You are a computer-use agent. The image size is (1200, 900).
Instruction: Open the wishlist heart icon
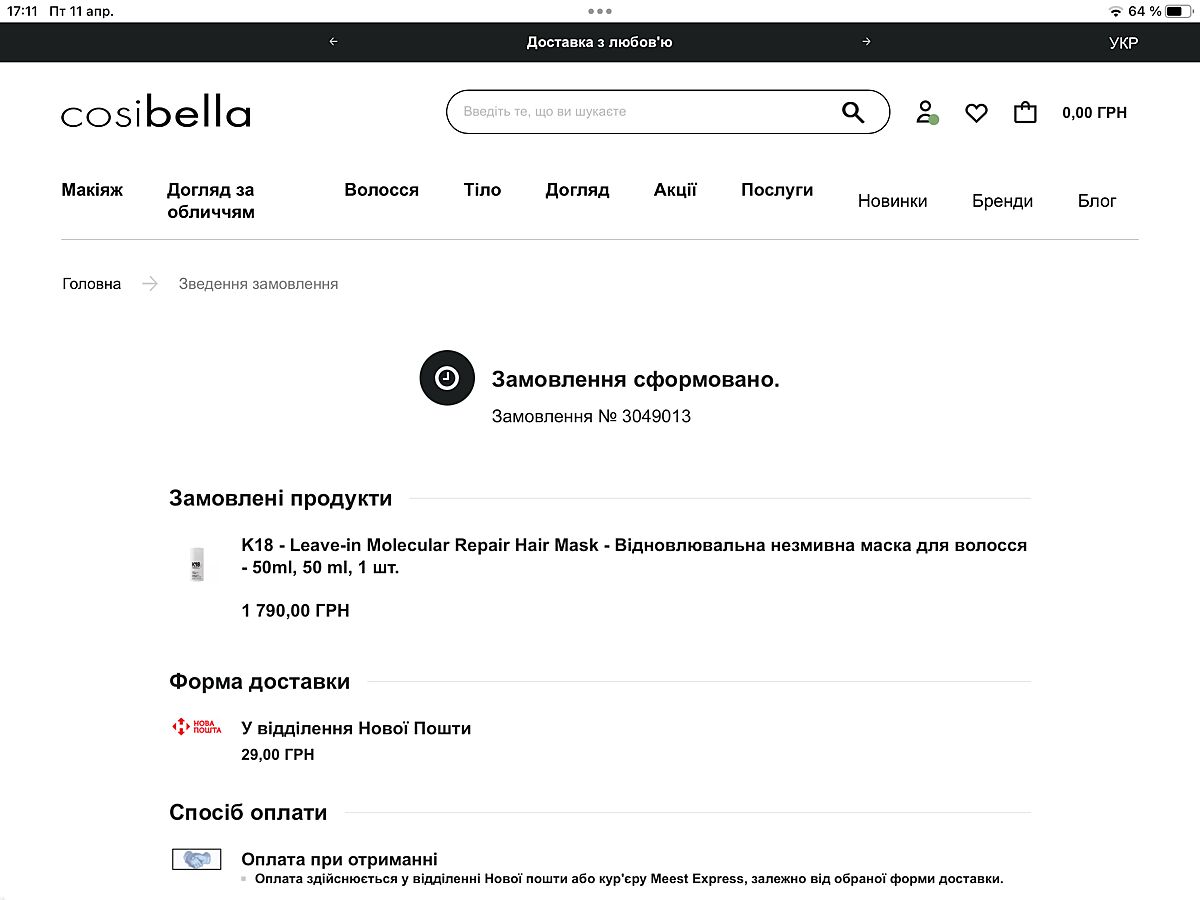click(x=976, y=113)
